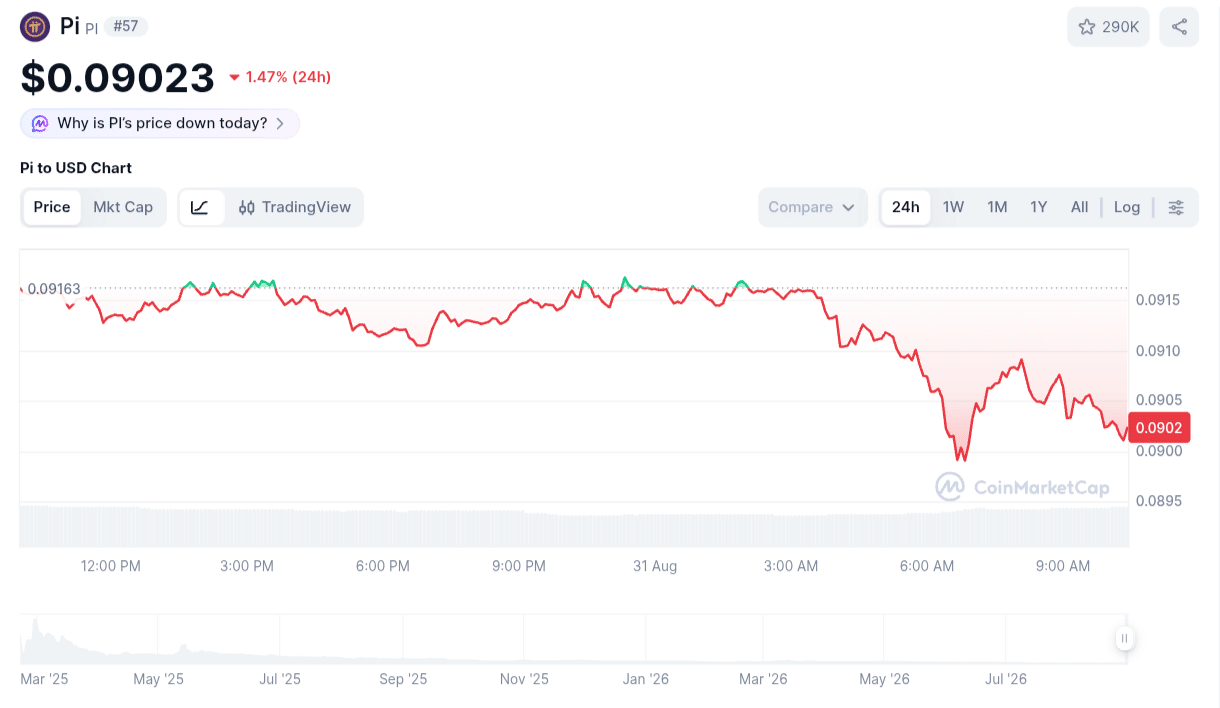Select the 1Y time range
The height and width of the screenshot is (708, 1220).
tap(1039, 207)
